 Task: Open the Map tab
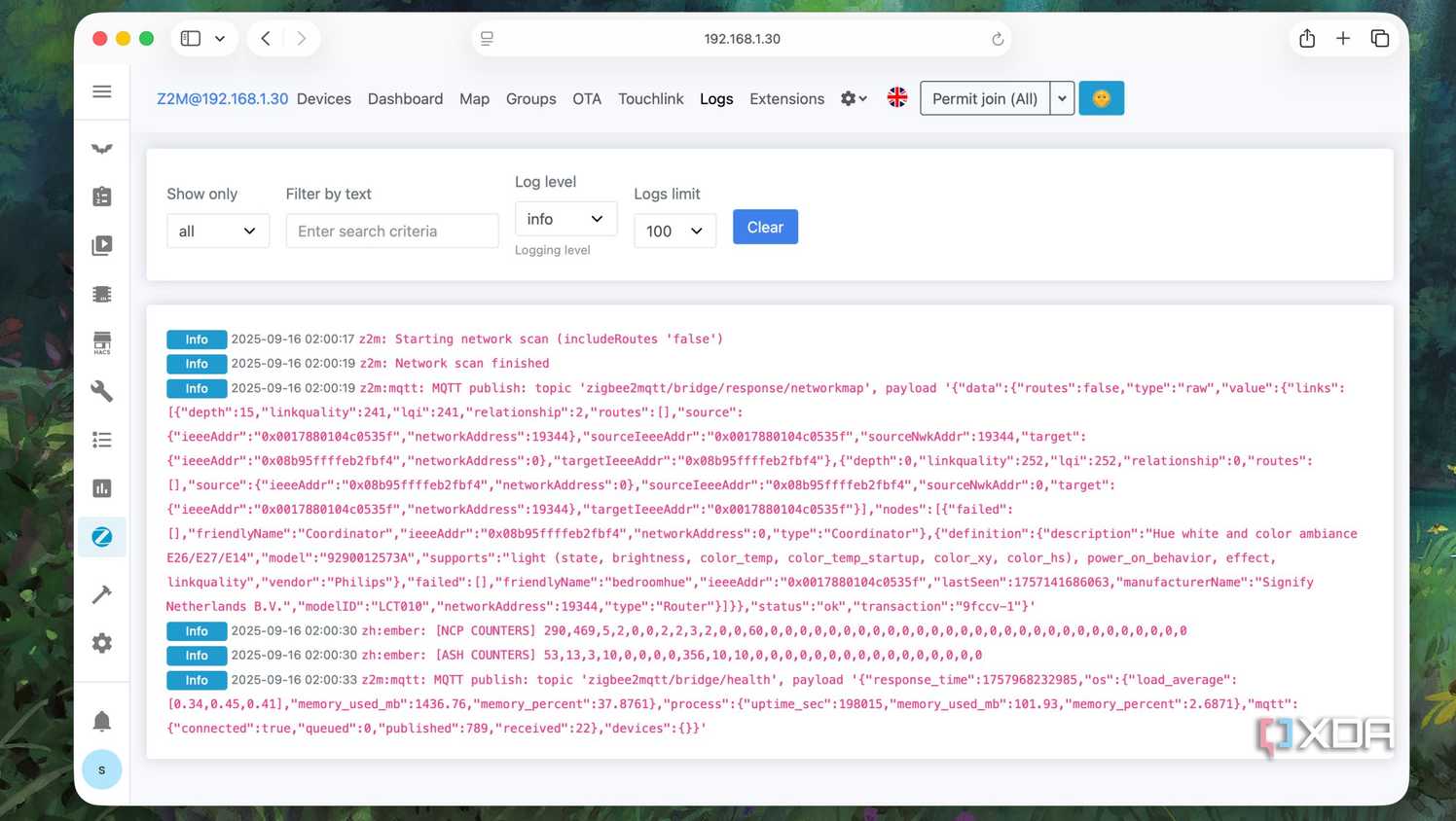point(474,98)
